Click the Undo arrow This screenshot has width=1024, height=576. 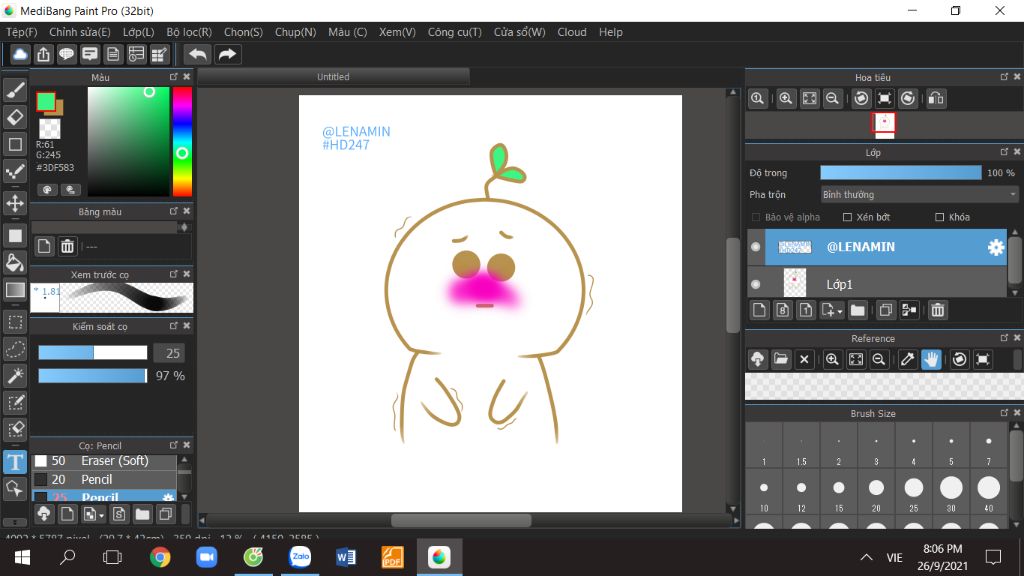[x=198, y=54]
